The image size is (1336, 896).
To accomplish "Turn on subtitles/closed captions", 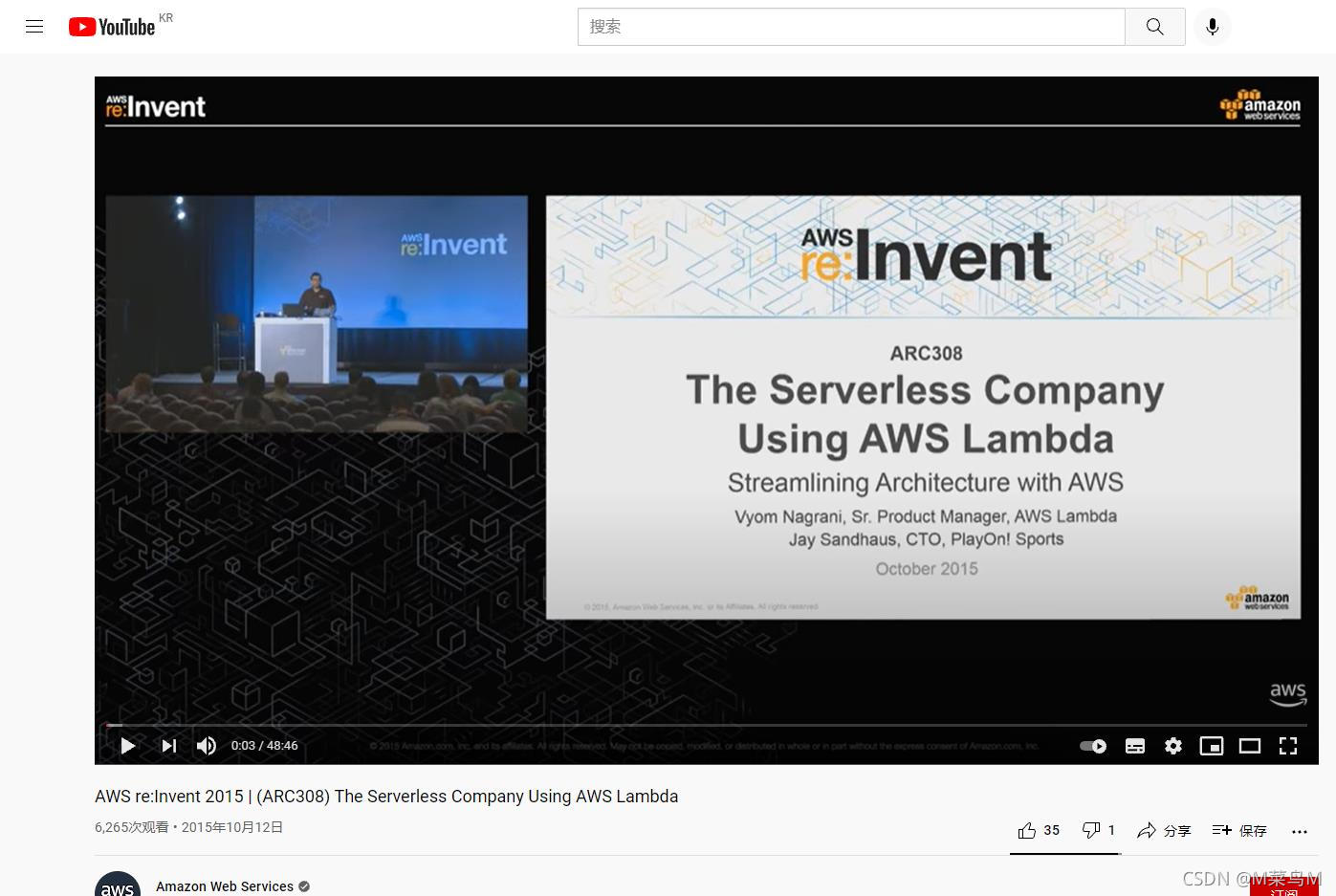I will click(1135, 746).
